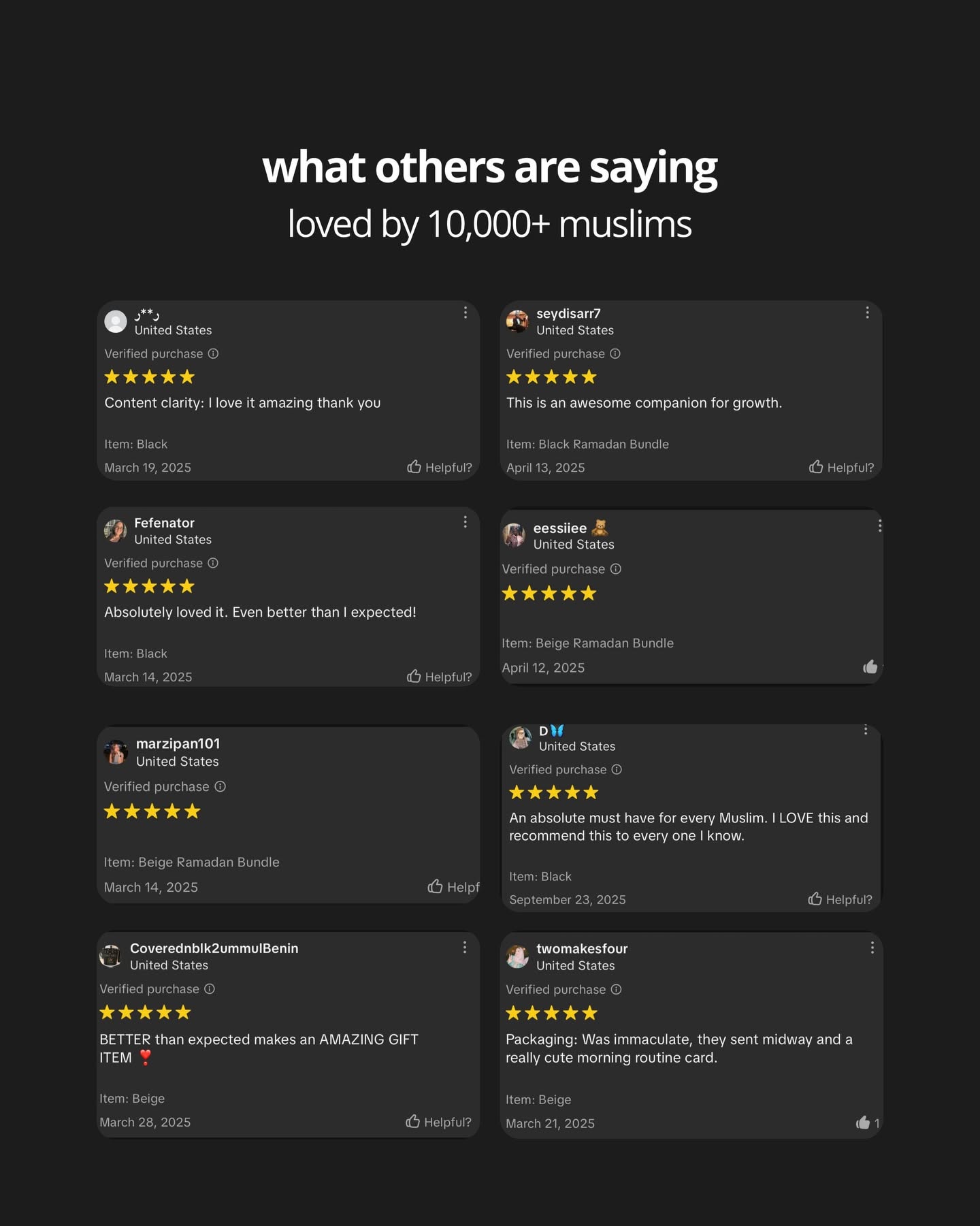Open three-dot menu on the March 19 review
The image size is (980, 1226).
pyautogui.click(x=465, y=312)
